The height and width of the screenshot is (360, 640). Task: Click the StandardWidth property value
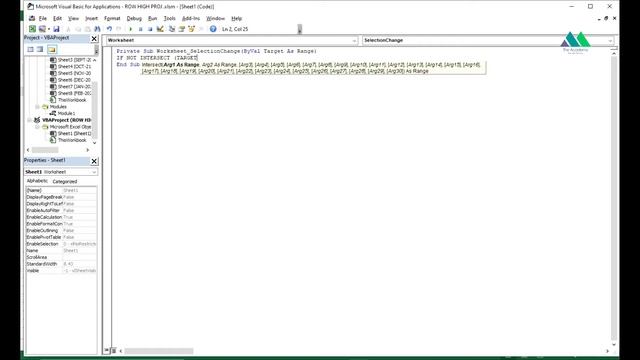tap(80, 264)
